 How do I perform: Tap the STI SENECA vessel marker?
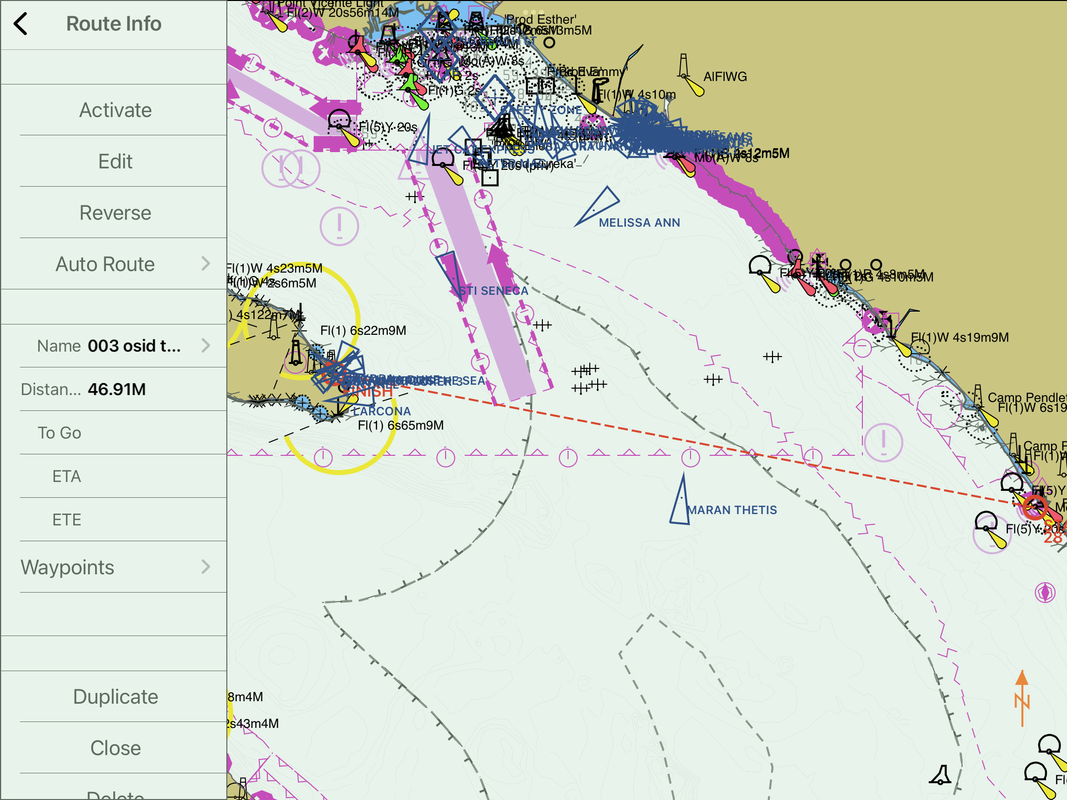click(x=450, y=275)
